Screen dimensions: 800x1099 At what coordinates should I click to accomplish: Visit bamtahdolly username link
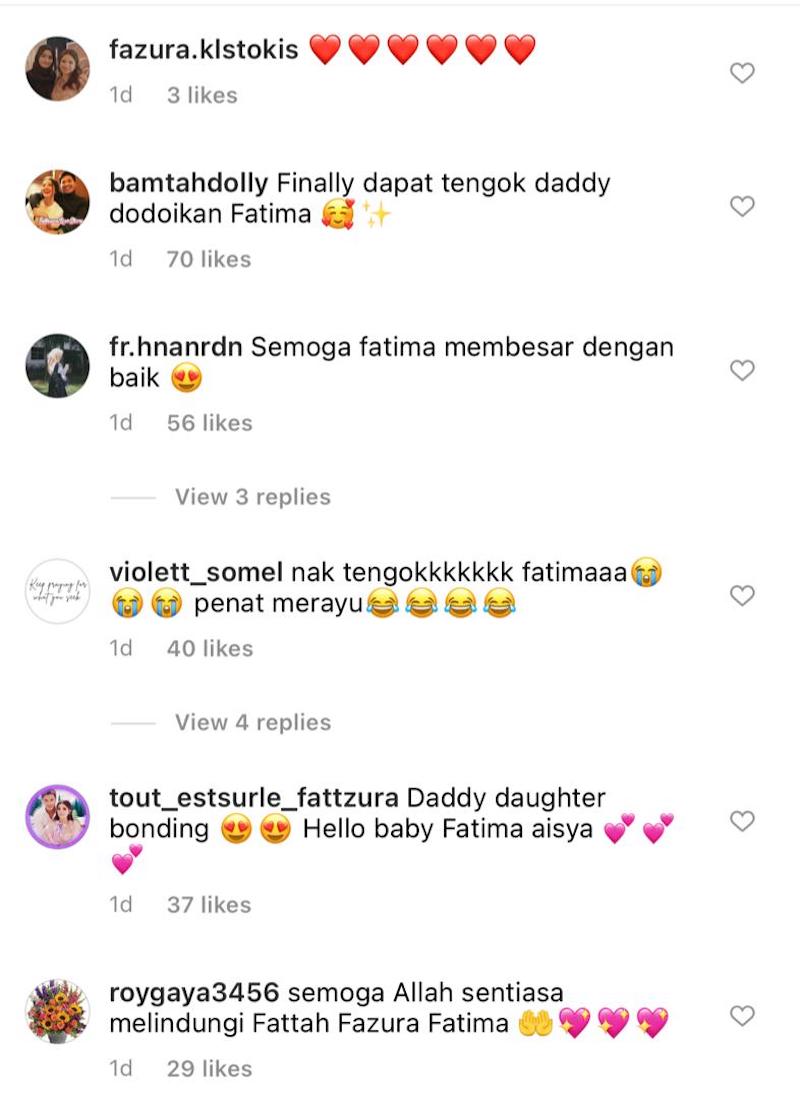(x=189, y=184)
